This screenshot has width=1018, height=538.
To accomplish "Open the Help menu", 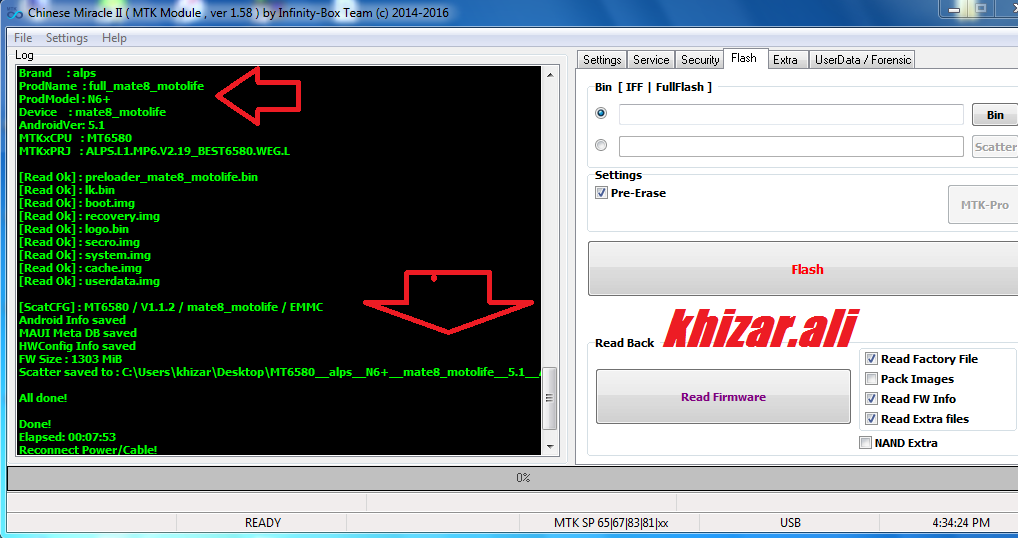I will click(x=114, y=38).
